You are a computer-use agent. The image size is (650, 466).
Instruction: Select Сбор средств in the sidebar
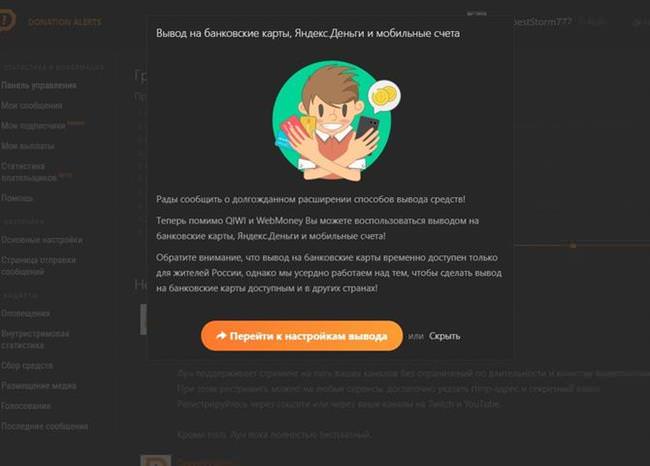(27, 366)
